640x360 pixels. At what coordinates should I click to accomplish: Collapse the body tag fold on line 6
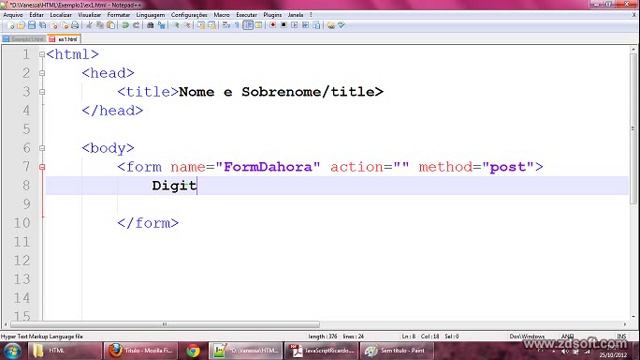(x=42, y=148)
